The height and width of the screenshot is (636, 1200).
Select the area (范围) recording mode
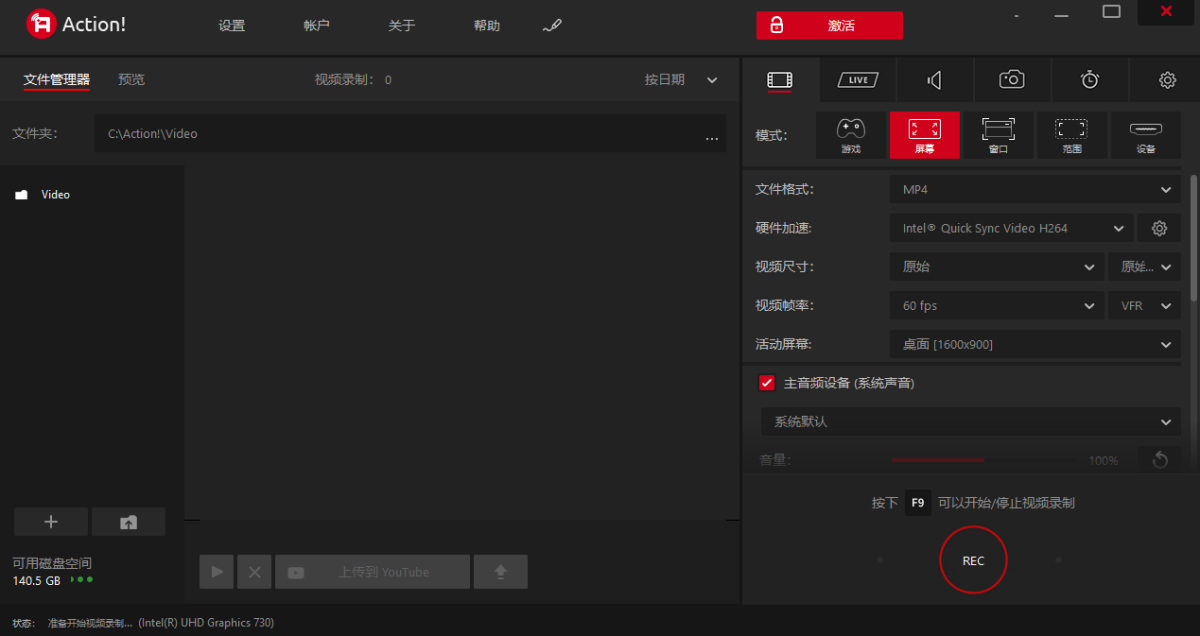[x=1072, y=135]
